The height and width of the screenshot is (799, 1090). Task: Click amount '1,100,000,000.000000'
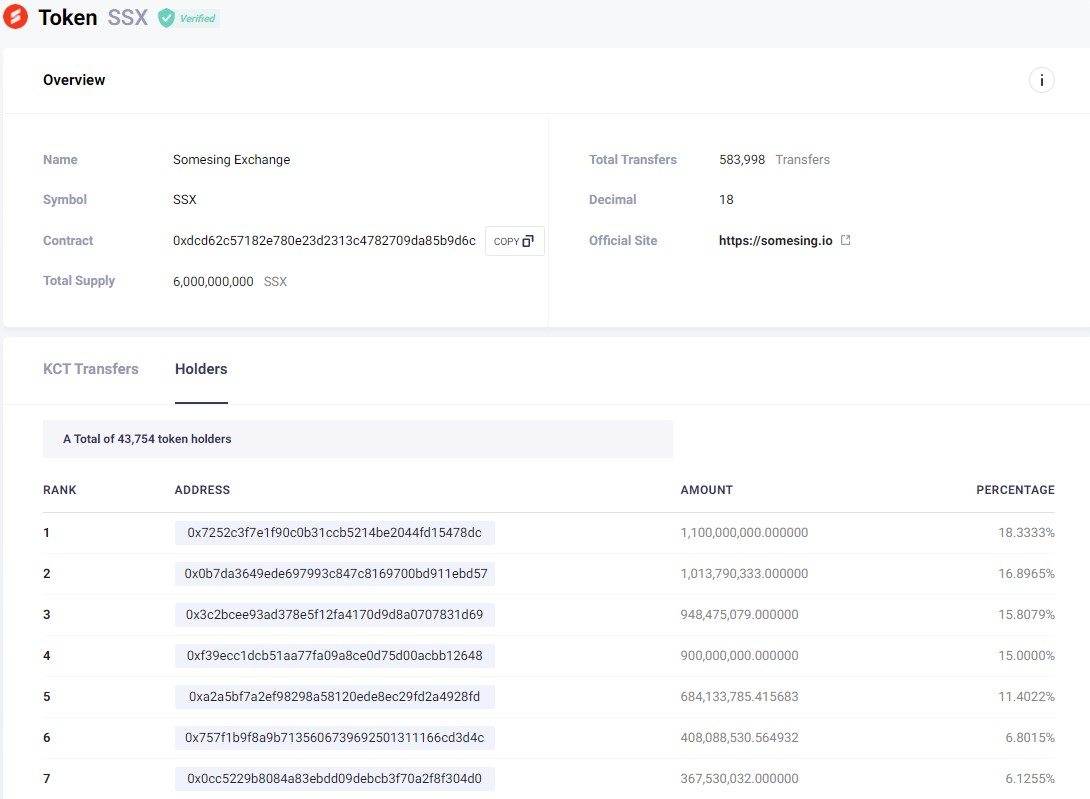[x=744, y=533]
